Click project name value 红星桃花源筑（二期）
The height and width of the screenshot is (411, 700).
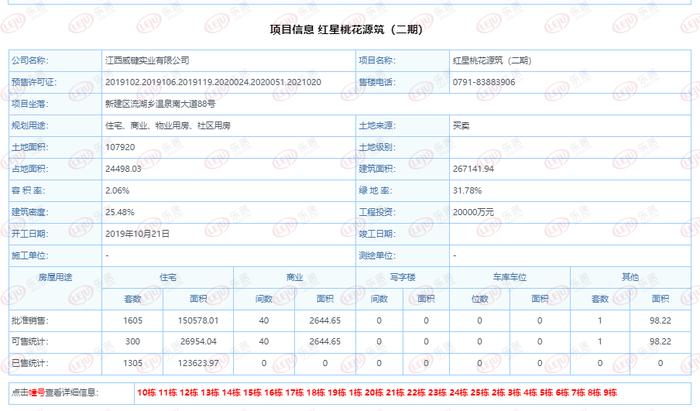click(x=492, y=60)
